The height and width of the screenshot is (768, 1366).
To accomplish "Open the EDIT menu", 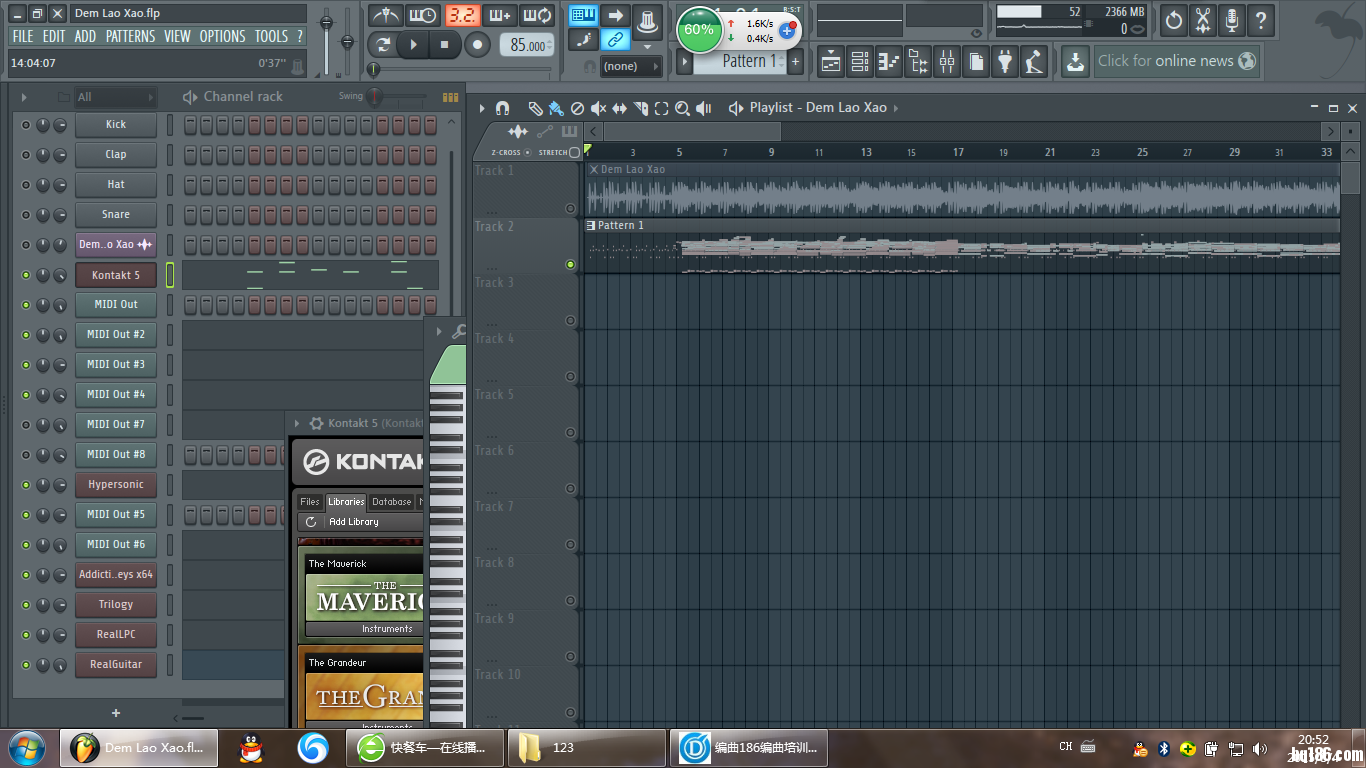I will click(54, 36).
